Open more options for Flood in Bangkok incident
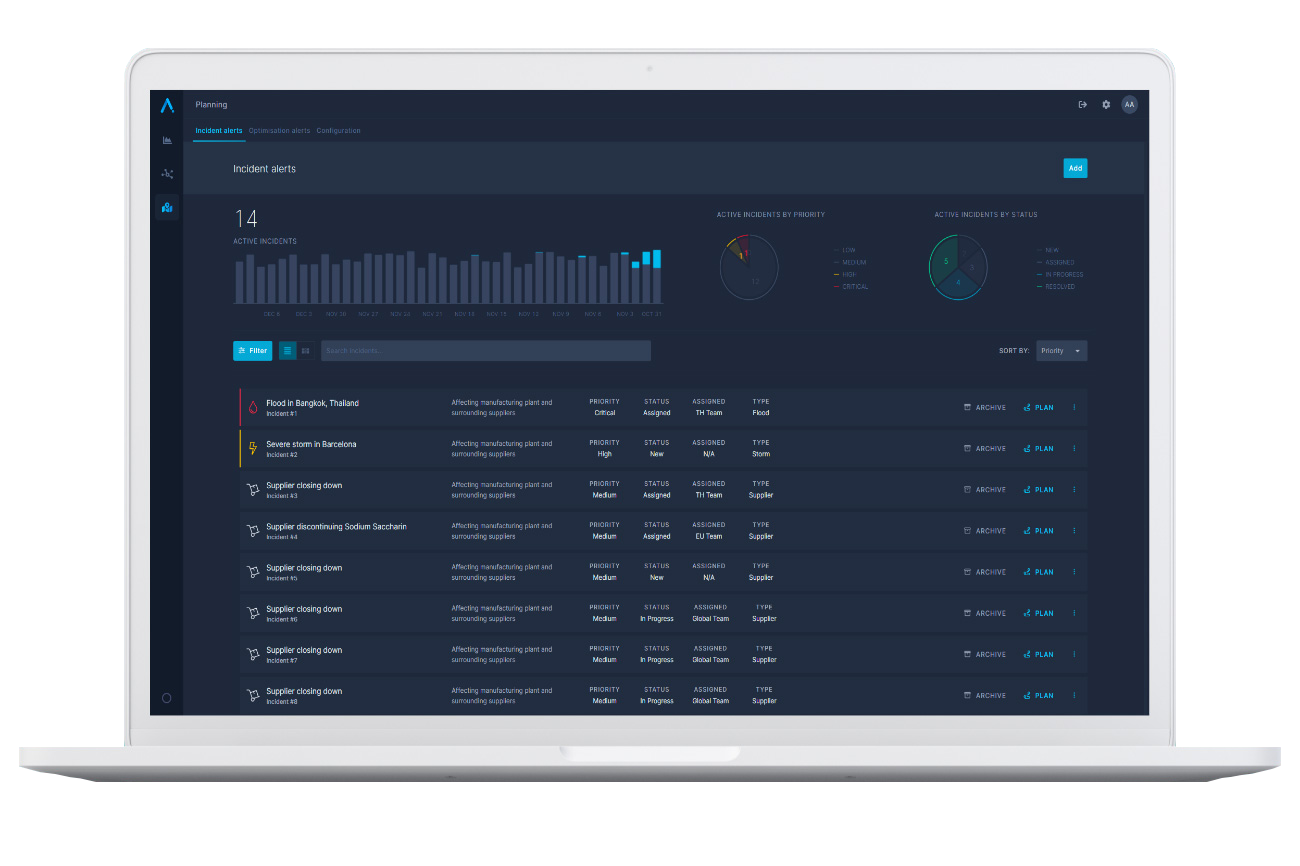The image size is (1300, 866). pos(1074,408)
